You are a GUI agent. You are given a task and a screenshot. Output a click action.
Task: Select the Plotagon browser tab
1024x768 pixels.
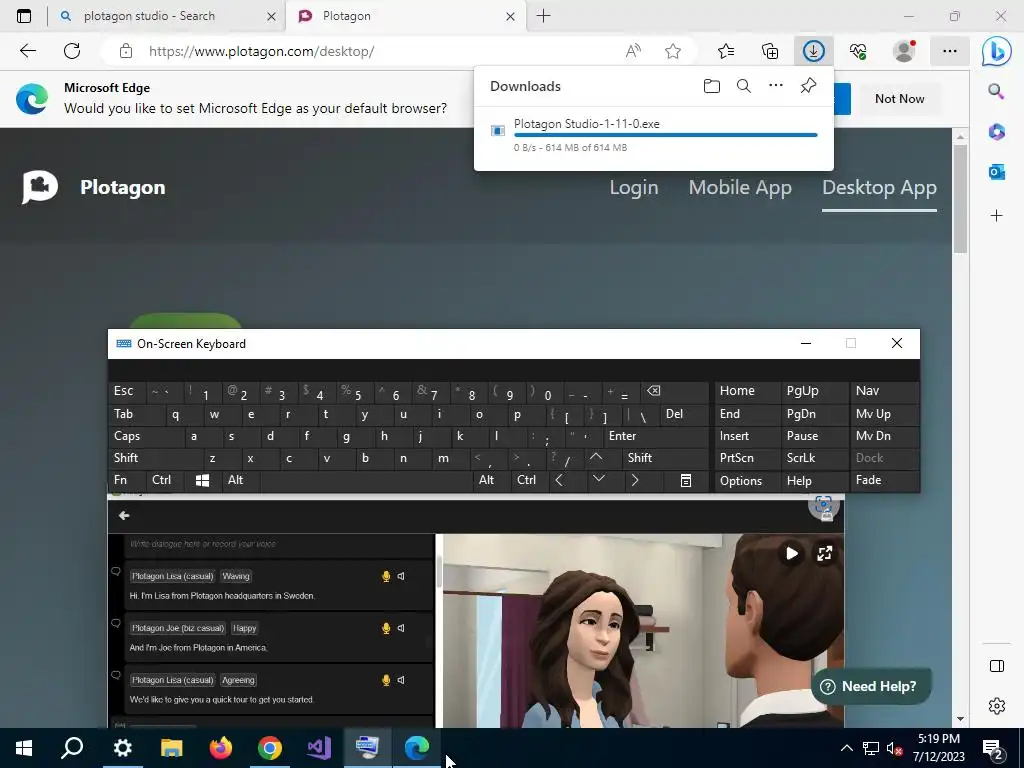[405, 16]
